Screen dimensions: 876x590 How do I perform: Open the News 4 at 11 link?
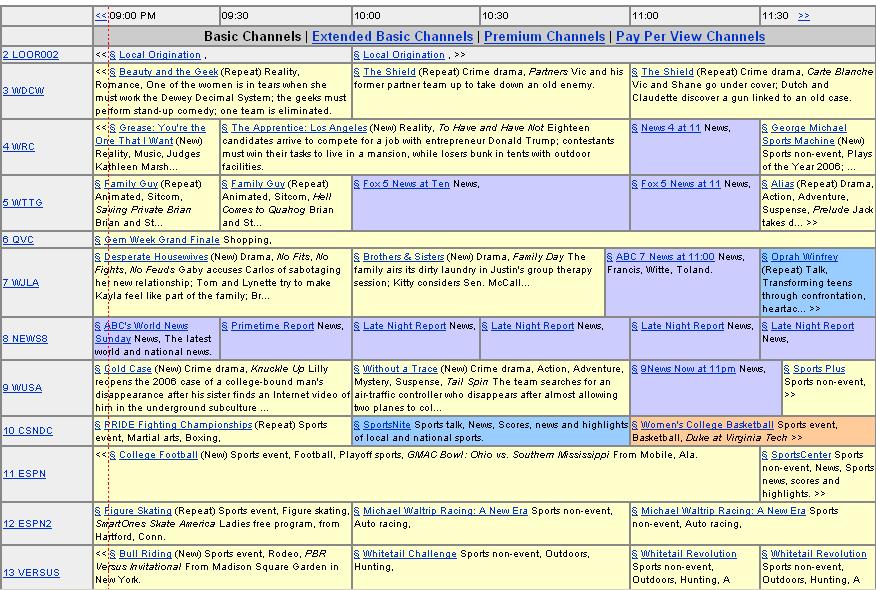click(670, 128)
